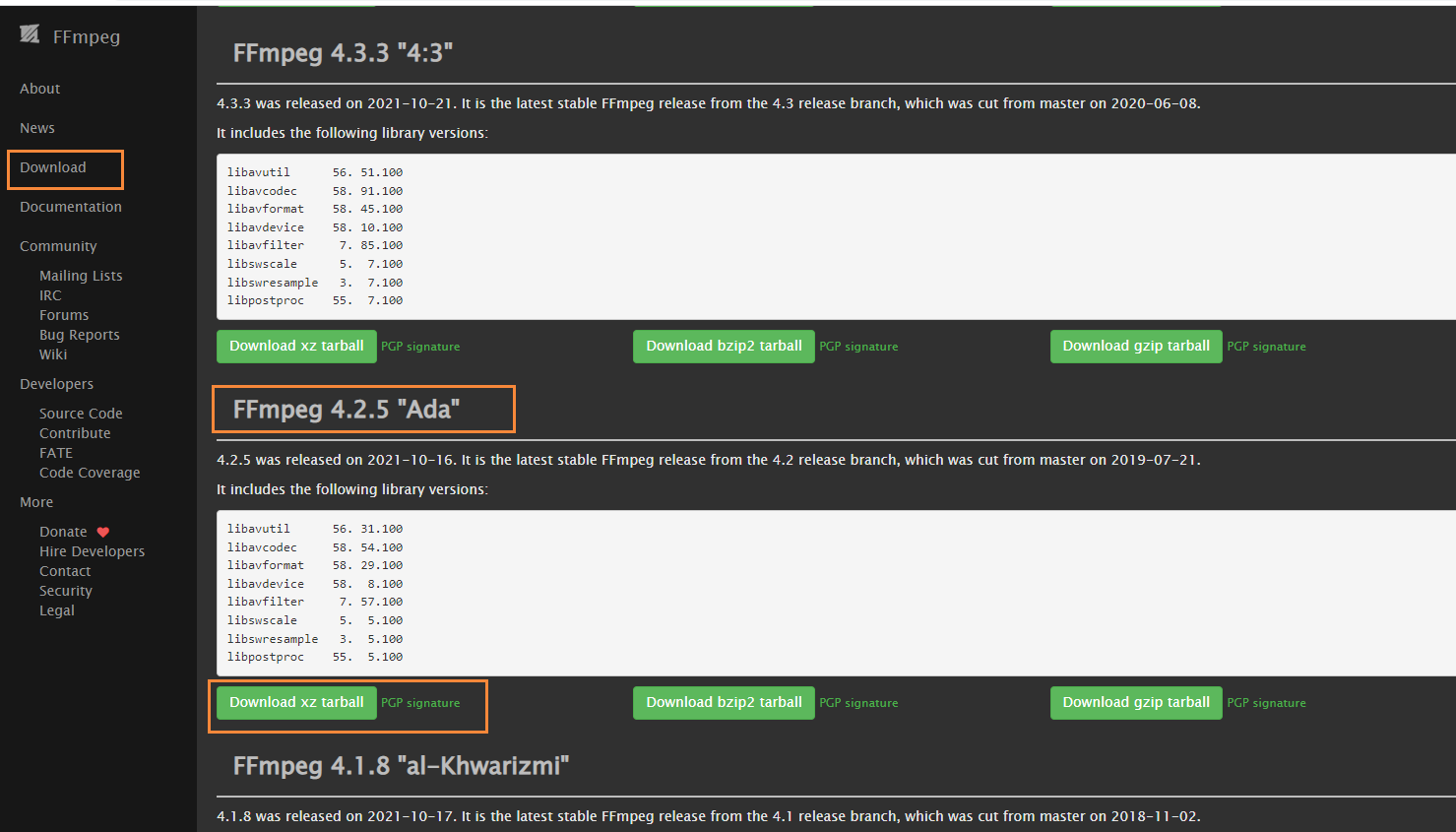
Task: Open PGP signature for 4.2.5 xz tarball
Action: (420, 703)
